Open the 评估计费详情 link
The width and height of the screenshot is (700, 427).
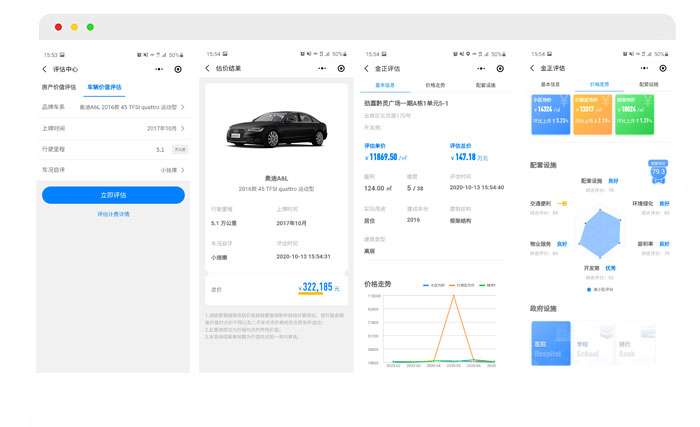click(x=113, y=214)
